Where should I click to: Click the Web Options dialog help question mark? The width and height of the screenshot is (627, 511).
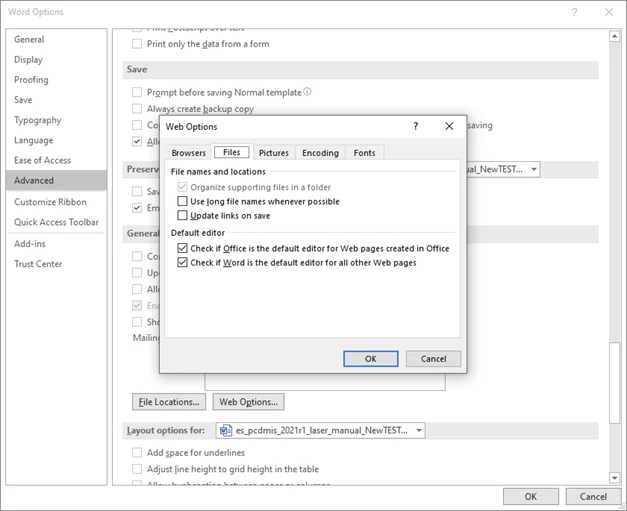(415, 126)
